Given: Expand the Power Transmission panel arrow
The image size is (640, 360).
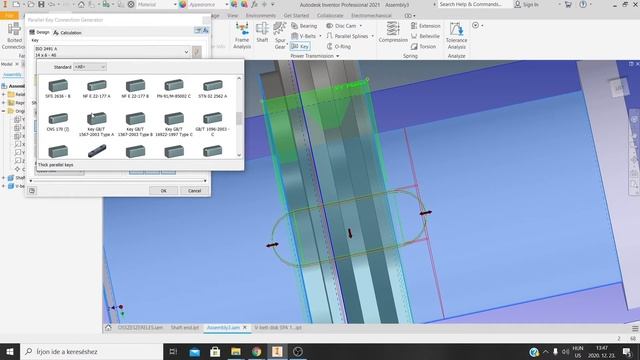Looking at the screenshot, I should pyautogui.click(x=338, y=56).
